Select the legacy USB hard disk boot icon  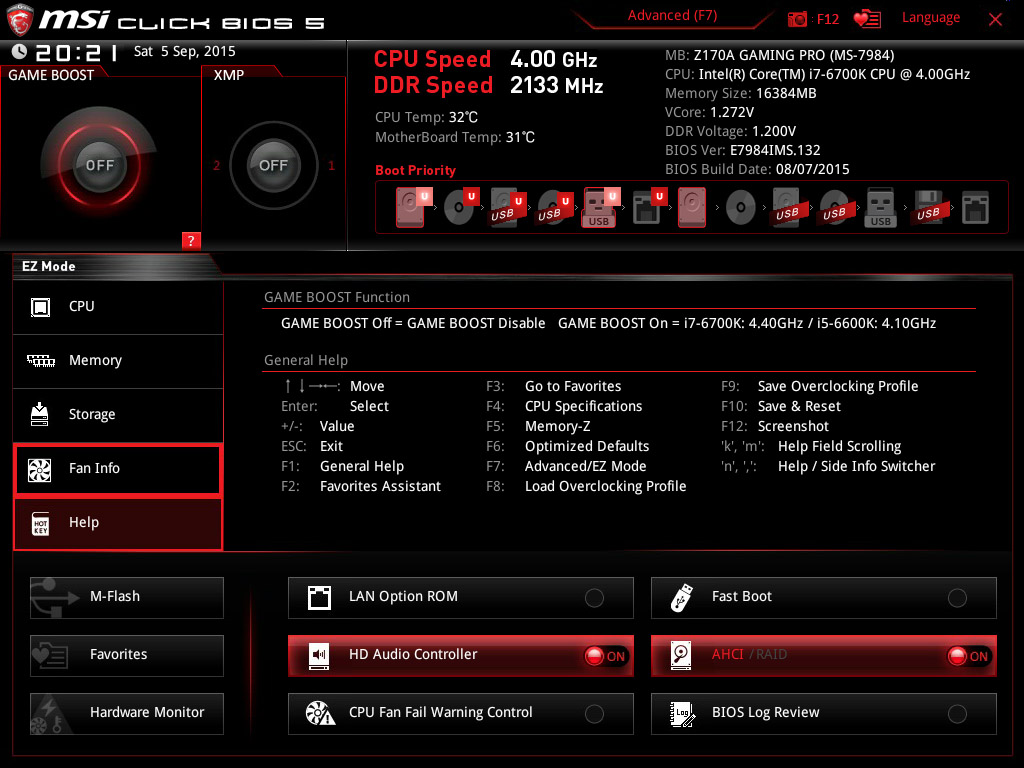click(787, 207)
